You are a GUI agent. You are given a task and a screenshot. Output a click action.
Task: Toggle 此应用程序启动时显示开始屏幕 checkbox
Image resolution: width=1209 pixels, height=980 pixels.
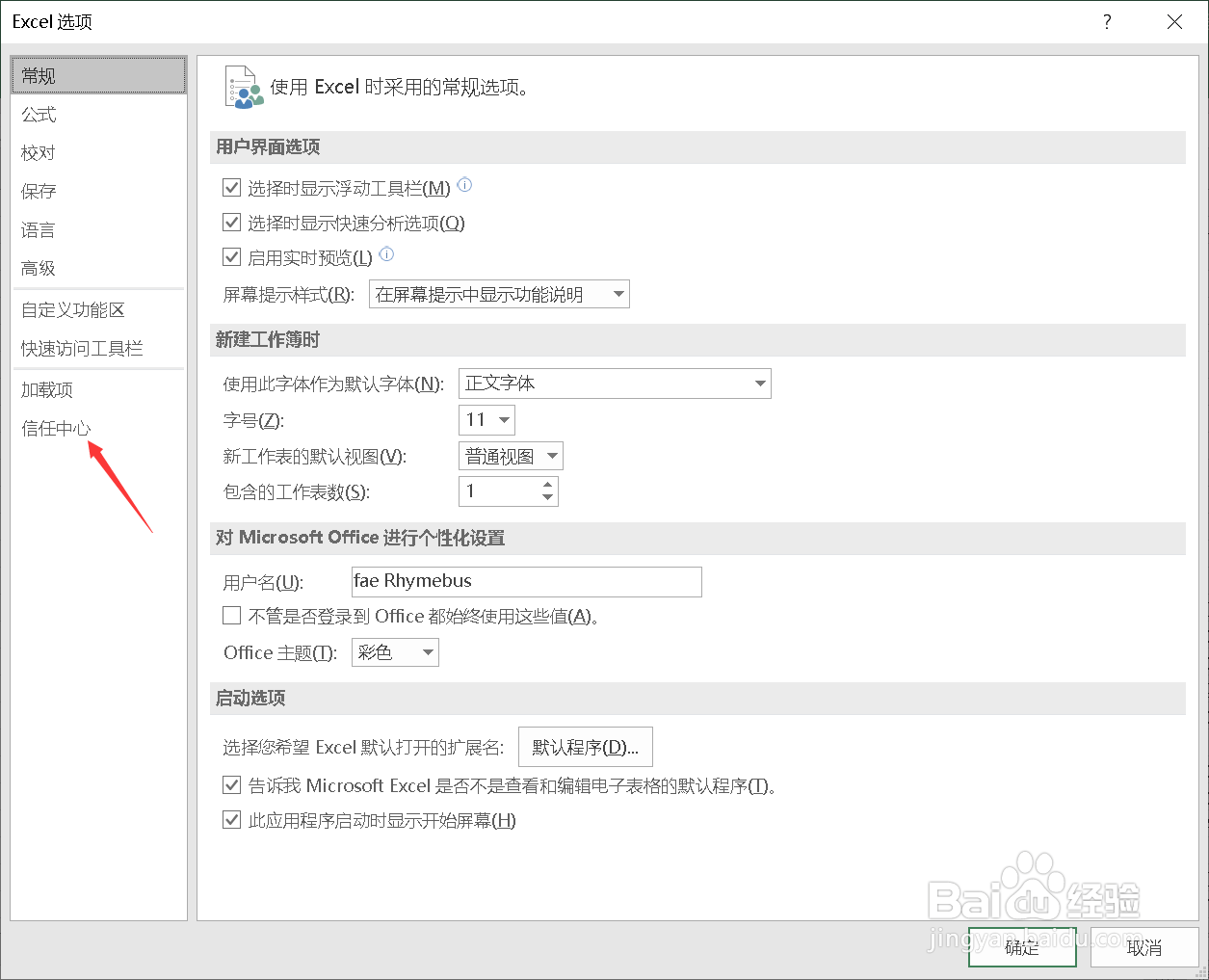tap(231, 820)
